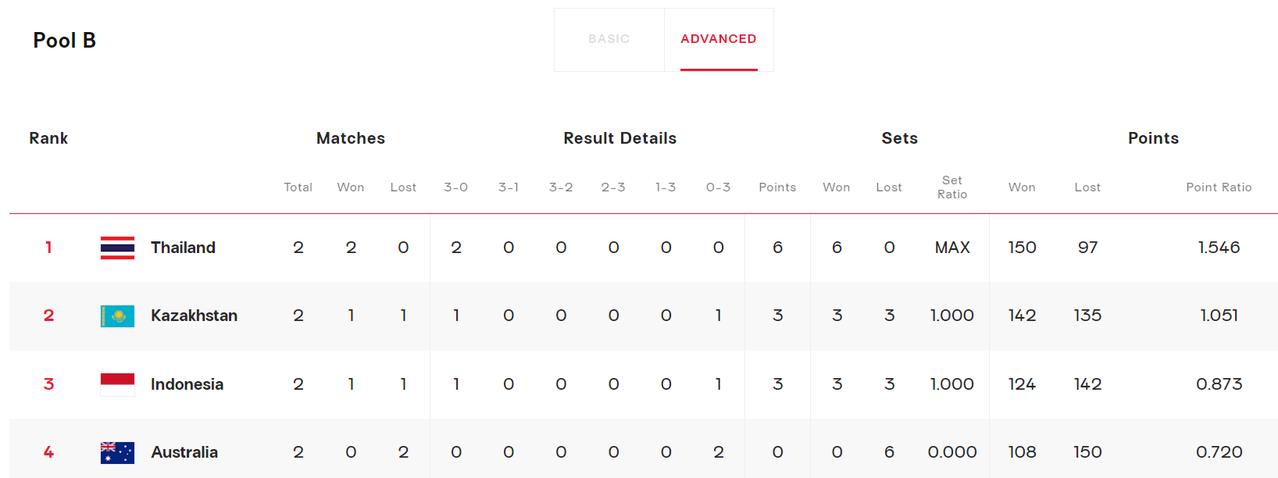1278x478 pixels.
Task: Click the Australia flag icon
Action: 117,452
